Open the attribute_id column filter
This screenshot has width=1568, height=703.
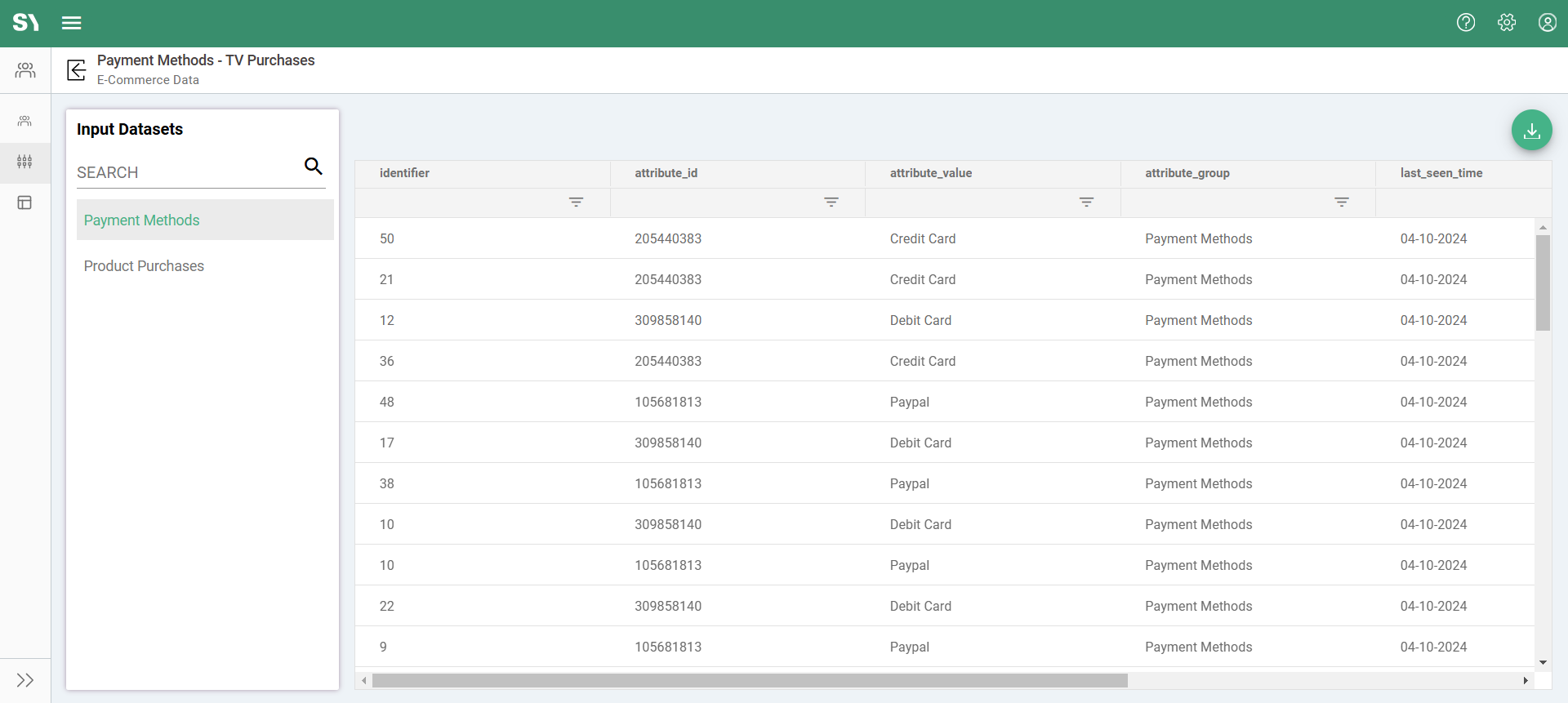tap(831, 202)
